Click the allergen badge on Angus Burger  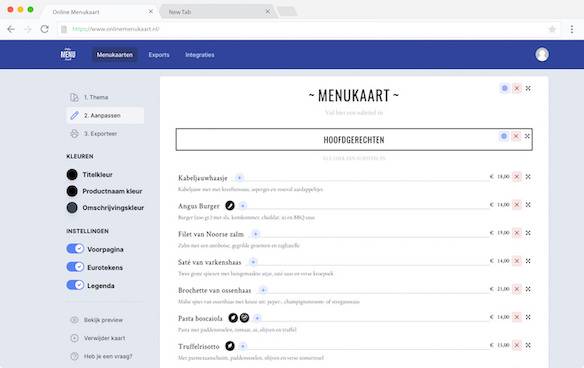click(x=230, y=205)
